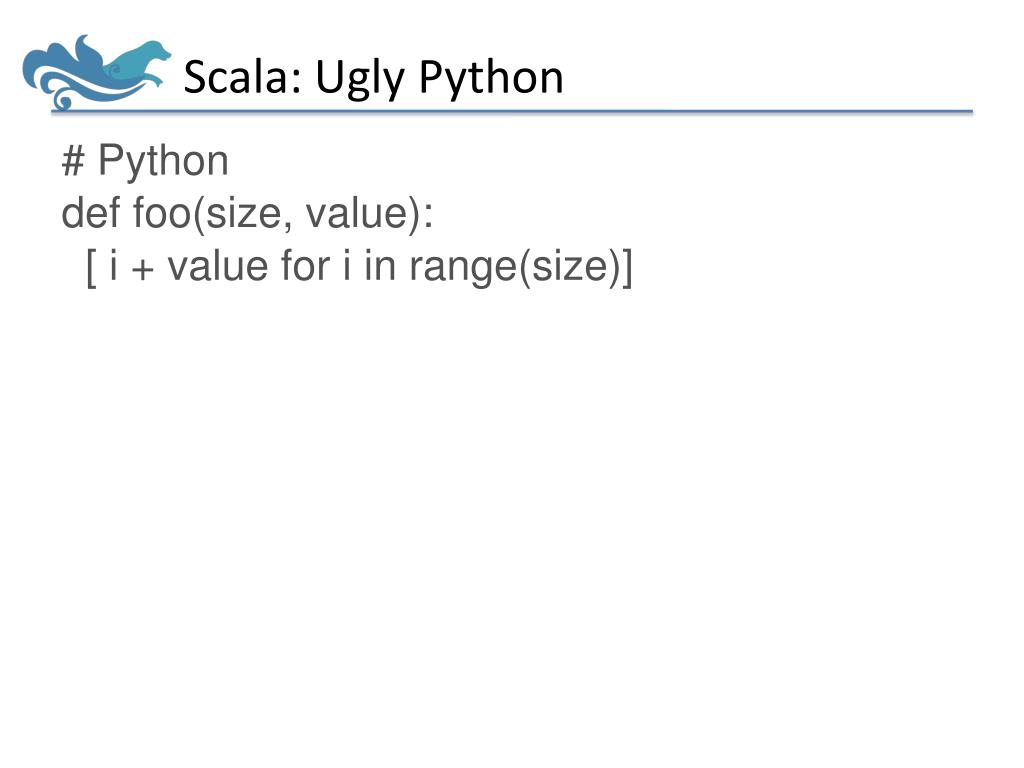Click the "value):" parameter in the def line
Screen dimensions: 1024x768
point(370,214)
